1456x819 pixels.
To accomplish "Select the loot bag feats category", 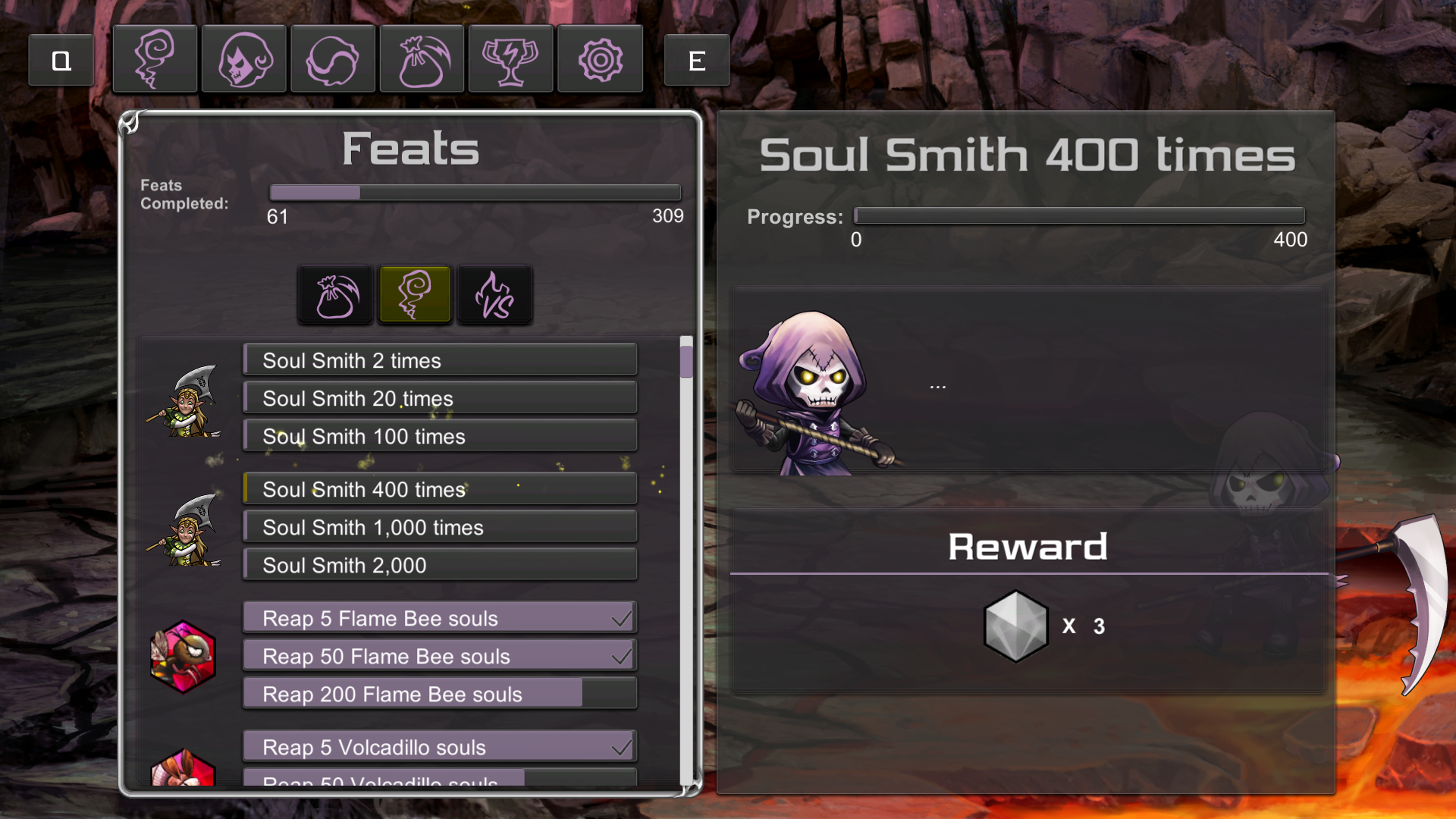I will click(x=336, y=295).
